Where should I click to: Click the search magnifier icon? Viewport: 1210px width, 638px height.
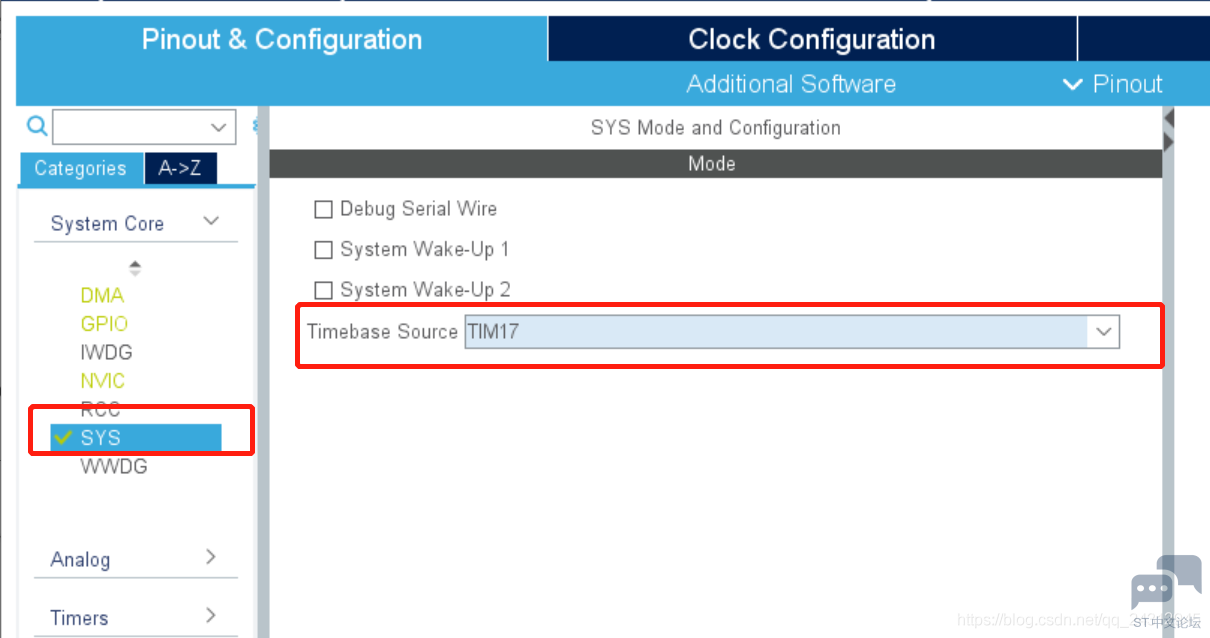coord(37,126)
